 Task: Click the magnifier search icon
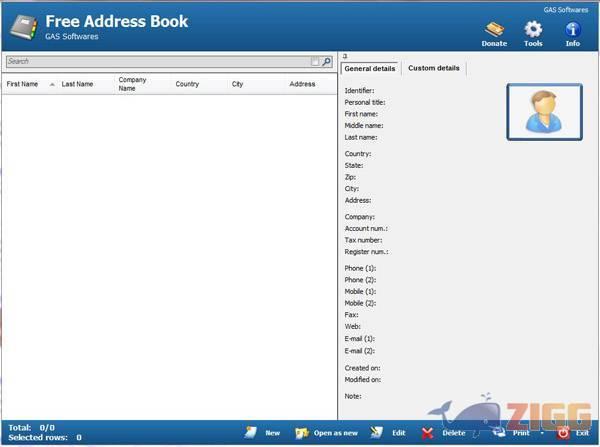pos(326,62)
